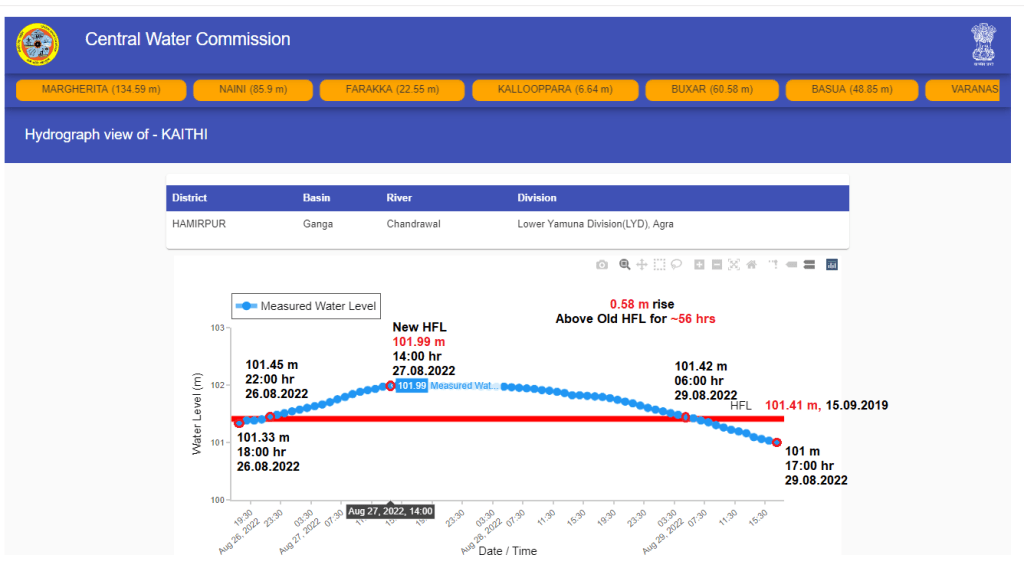Click the Central Water Commission logo
The width and height of the screenshot is (1024, 568).
tap(38, 42)
